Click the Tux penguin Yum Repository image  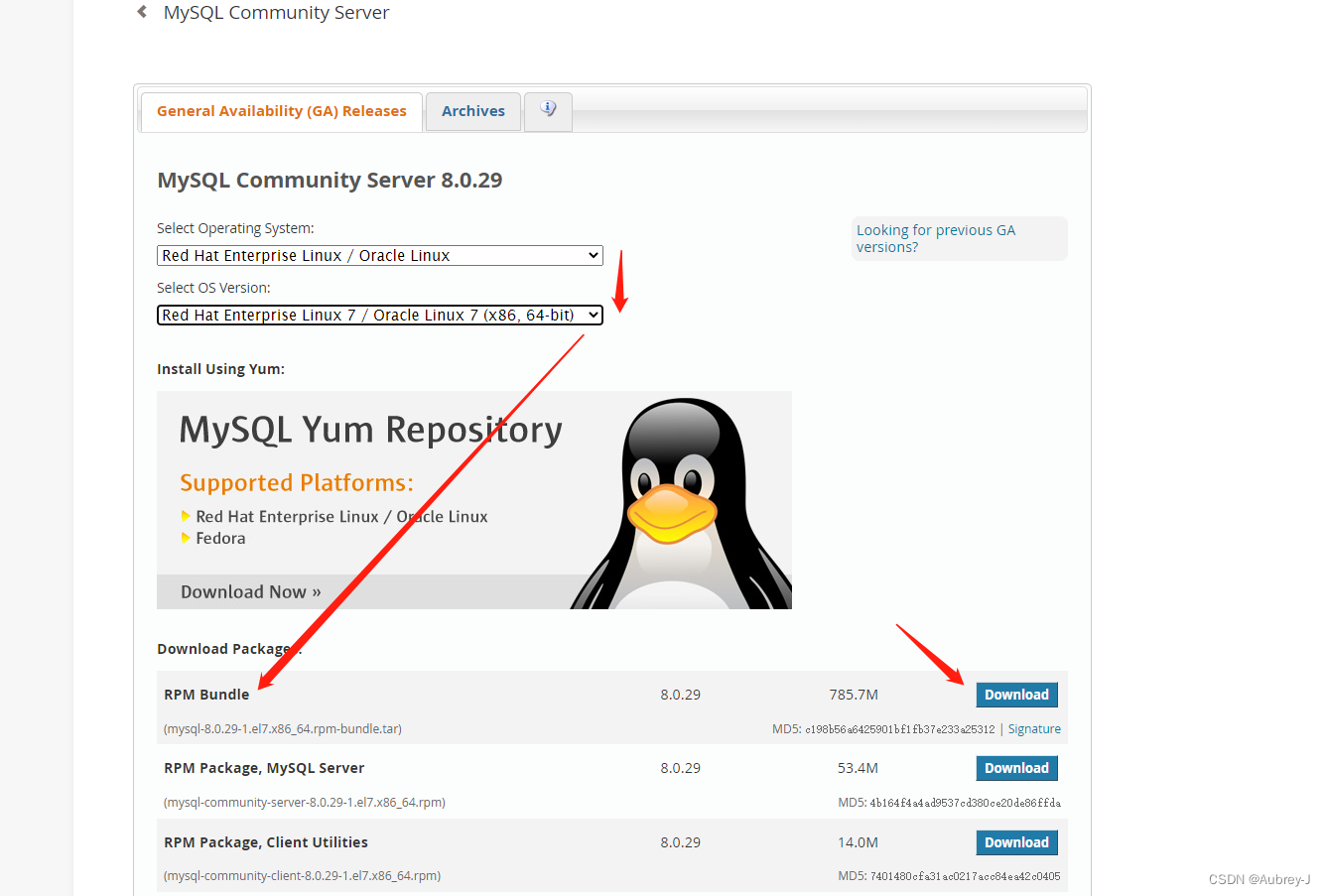pyautogui.click(x=474, y=500)
